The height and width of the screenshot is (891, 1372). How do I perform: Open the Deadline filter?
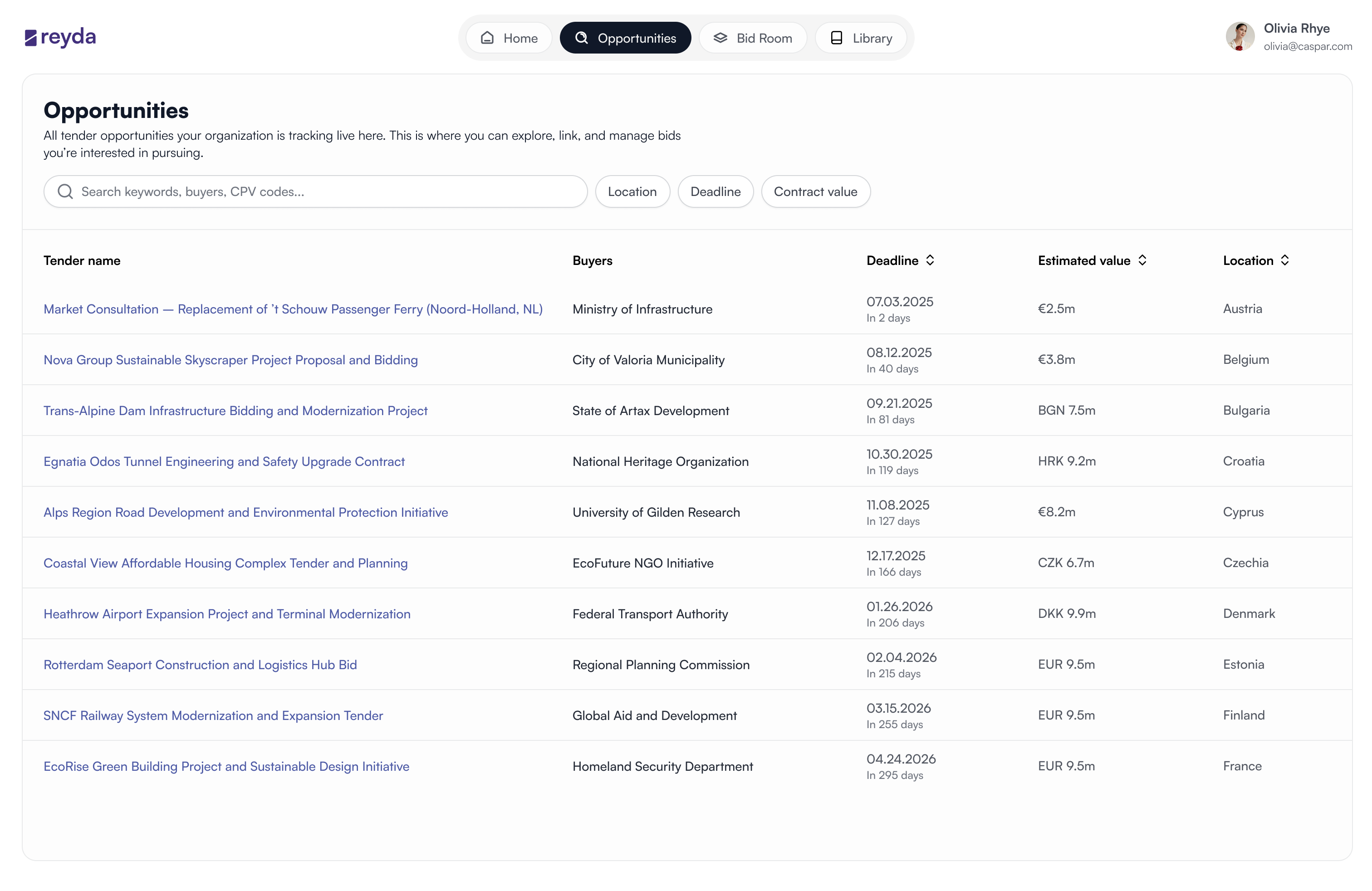715,191
